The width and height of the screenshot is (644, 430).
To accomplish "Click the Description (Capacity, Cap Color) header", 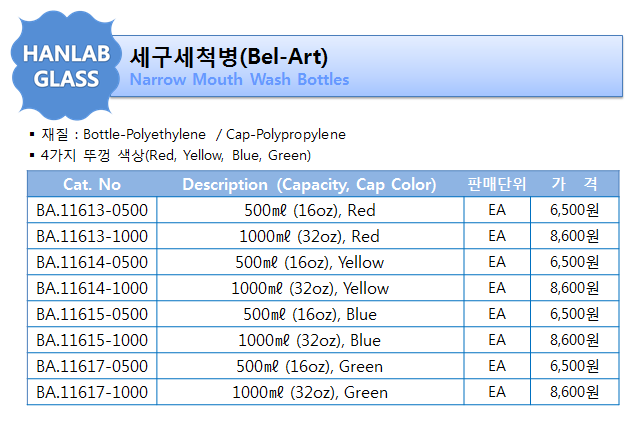I will pos(309,185).
